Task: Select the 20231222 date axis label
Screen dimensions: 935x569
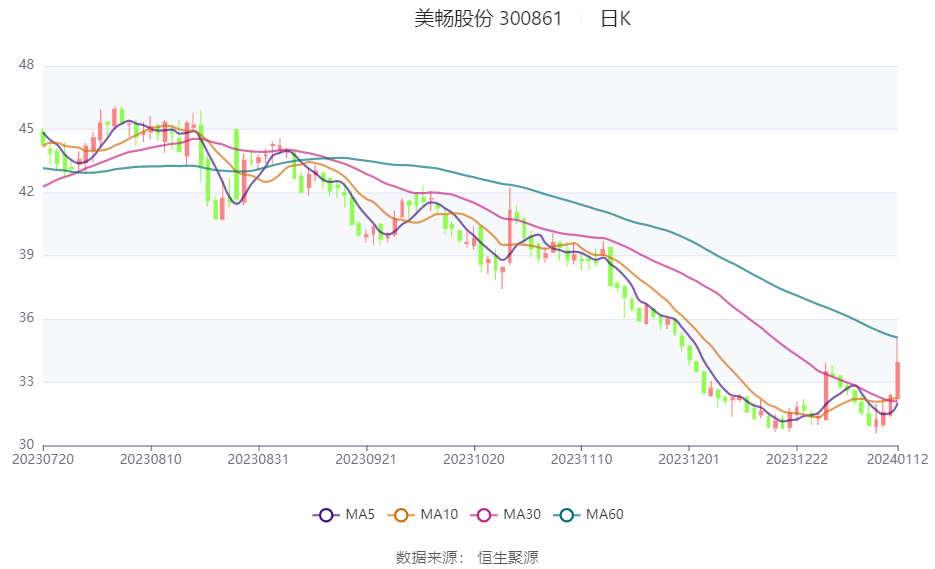Action: coord(797,459)
